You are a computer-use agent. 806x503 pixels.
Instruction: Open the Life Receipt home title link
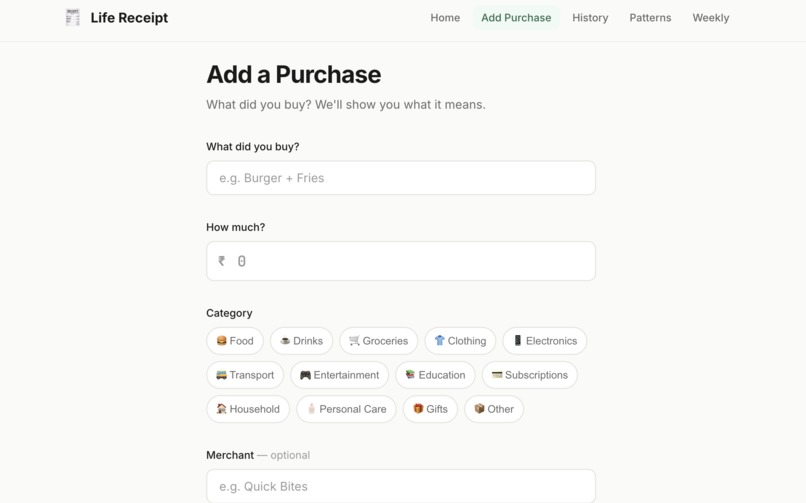click(x=129, y=17)
